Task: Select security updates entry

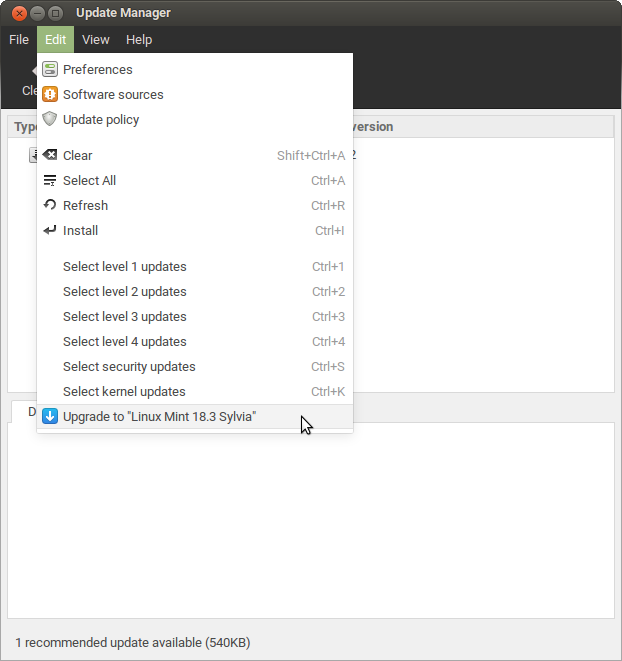Action: pyautogui.click(x=195, y=367)
